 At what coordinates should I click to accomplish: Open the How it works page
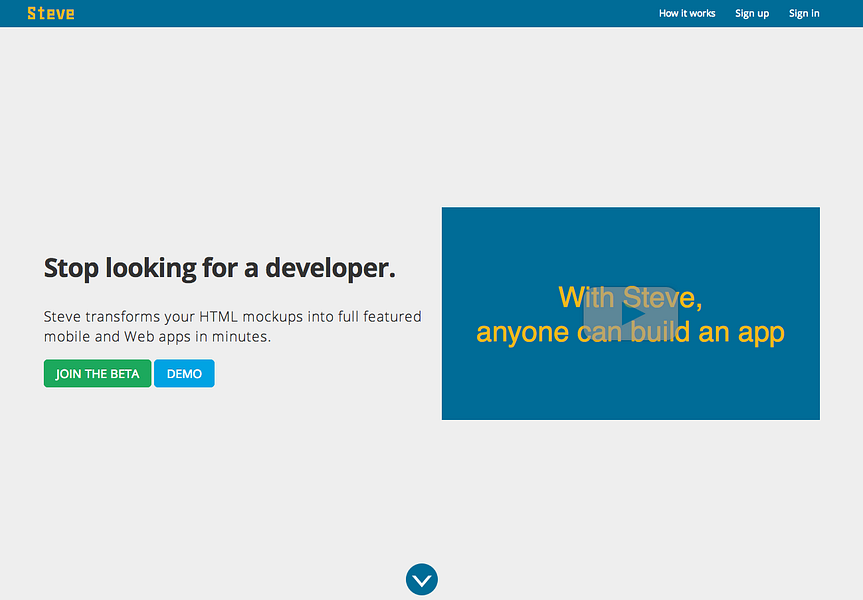pos(687,13)
